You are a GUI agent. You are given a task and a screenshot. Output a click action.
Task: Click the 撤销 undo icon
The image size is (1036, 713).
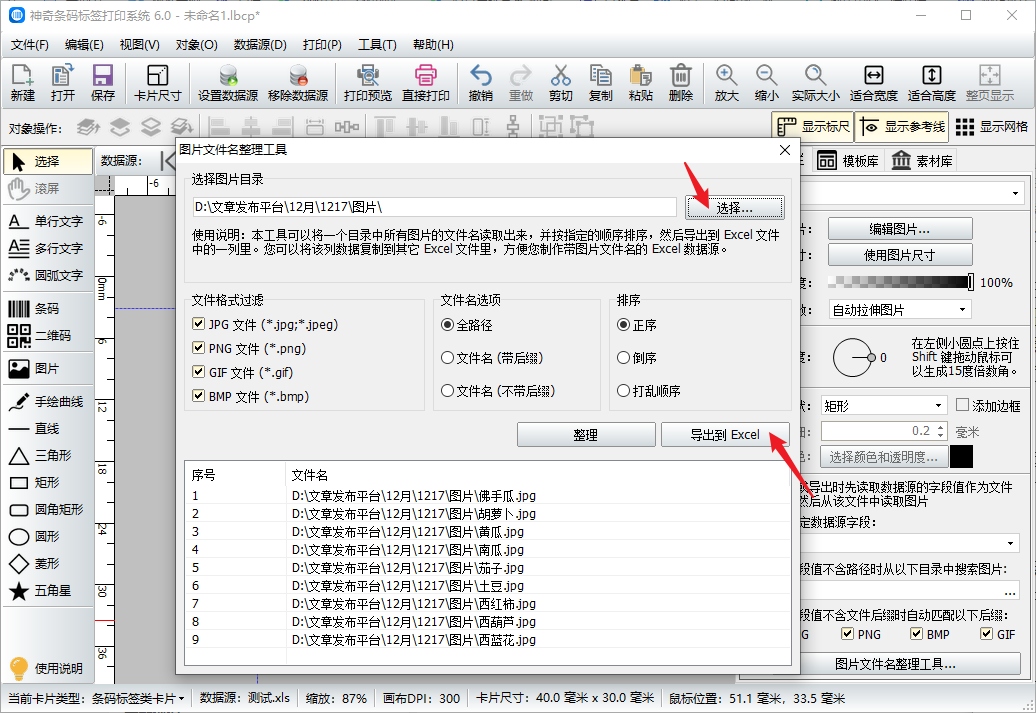480,82
